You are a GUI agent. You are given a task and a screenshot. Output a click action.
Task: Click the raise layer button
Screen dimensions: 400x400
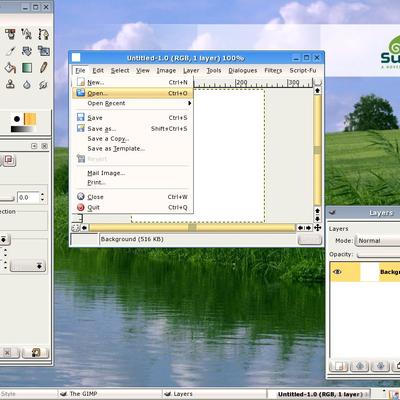(360, 366)
